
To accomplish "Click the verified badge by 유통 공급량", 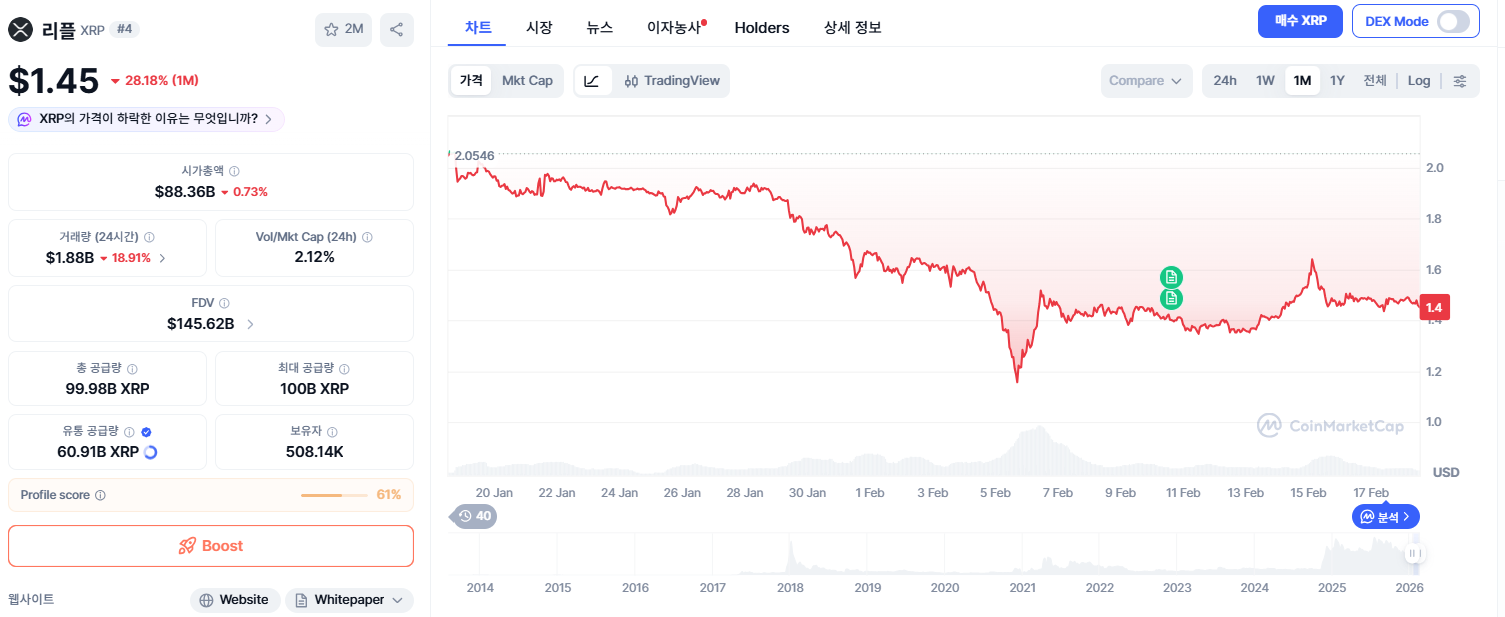I will 146,432.
